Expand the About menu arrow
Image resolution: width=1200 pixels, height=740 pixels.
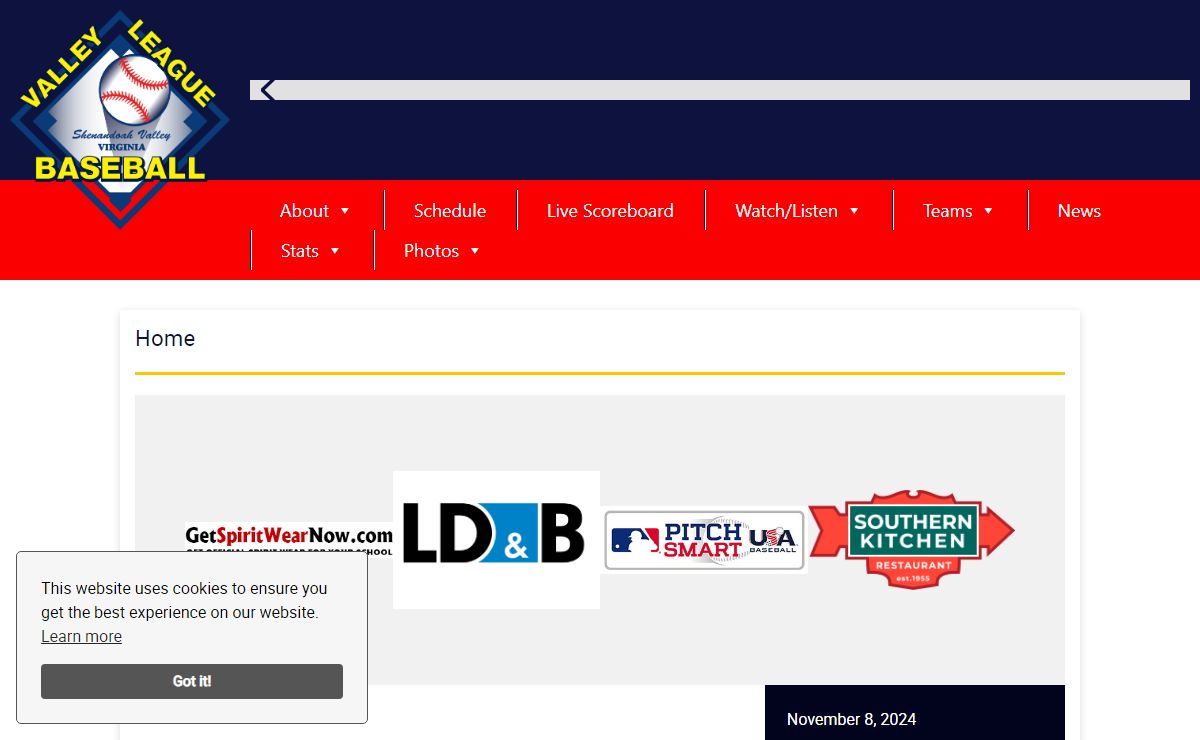click(x=345, y=211)
